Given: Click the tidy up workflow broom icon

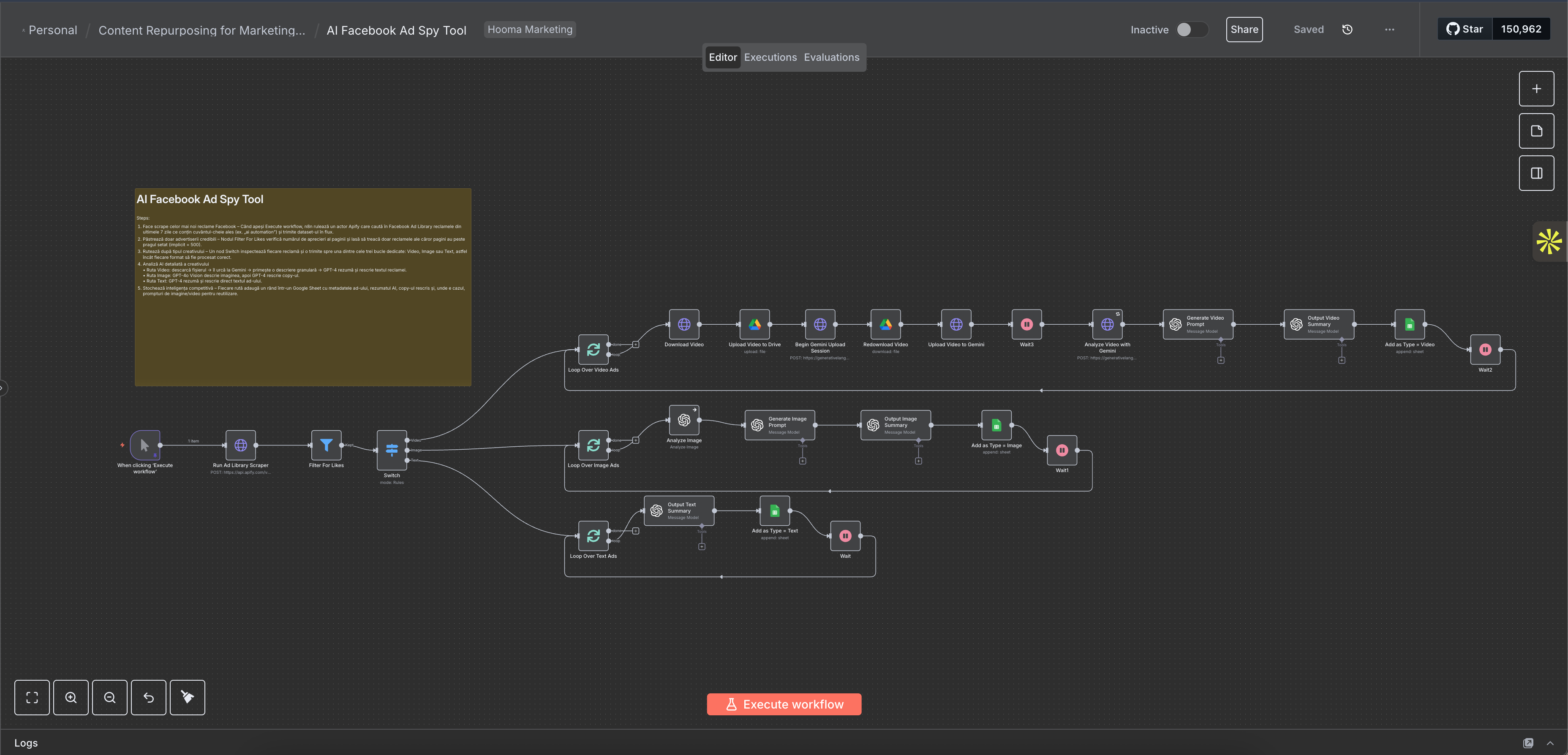Looking at the screenshot, I should (188, 697).
